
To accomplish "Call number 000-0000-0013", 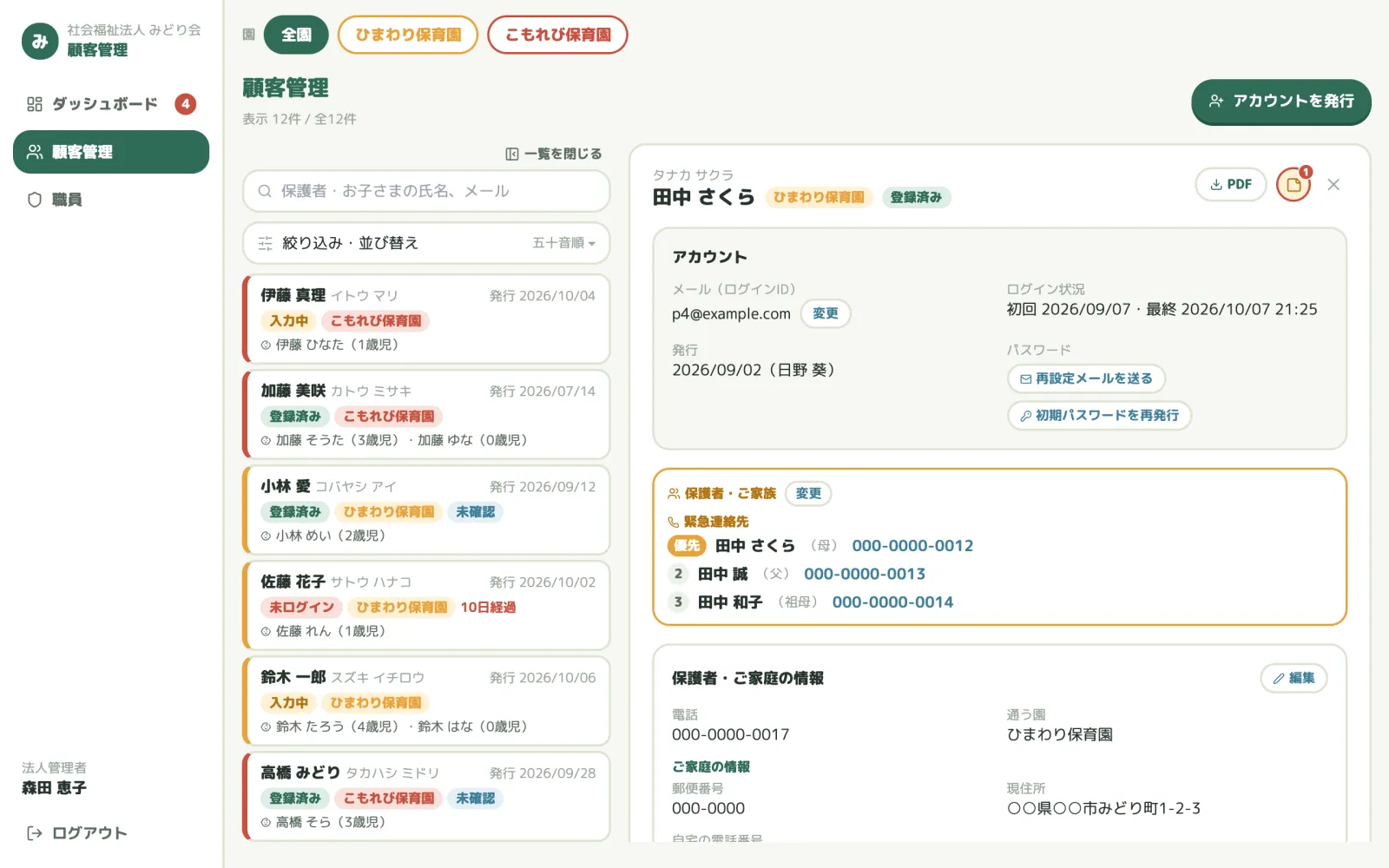I will (865, 574).
